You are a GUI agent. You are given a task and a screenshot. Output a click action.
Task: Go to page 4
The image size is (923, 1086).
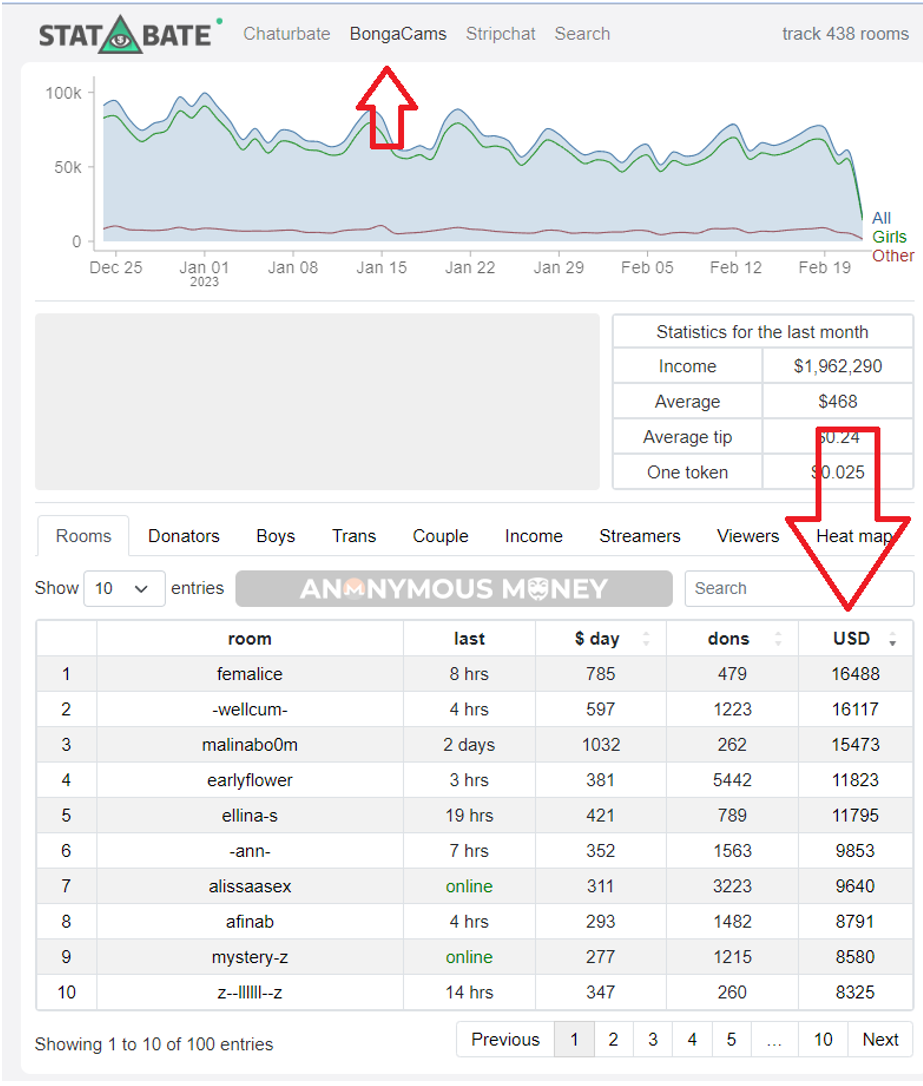pos(692,1040)
